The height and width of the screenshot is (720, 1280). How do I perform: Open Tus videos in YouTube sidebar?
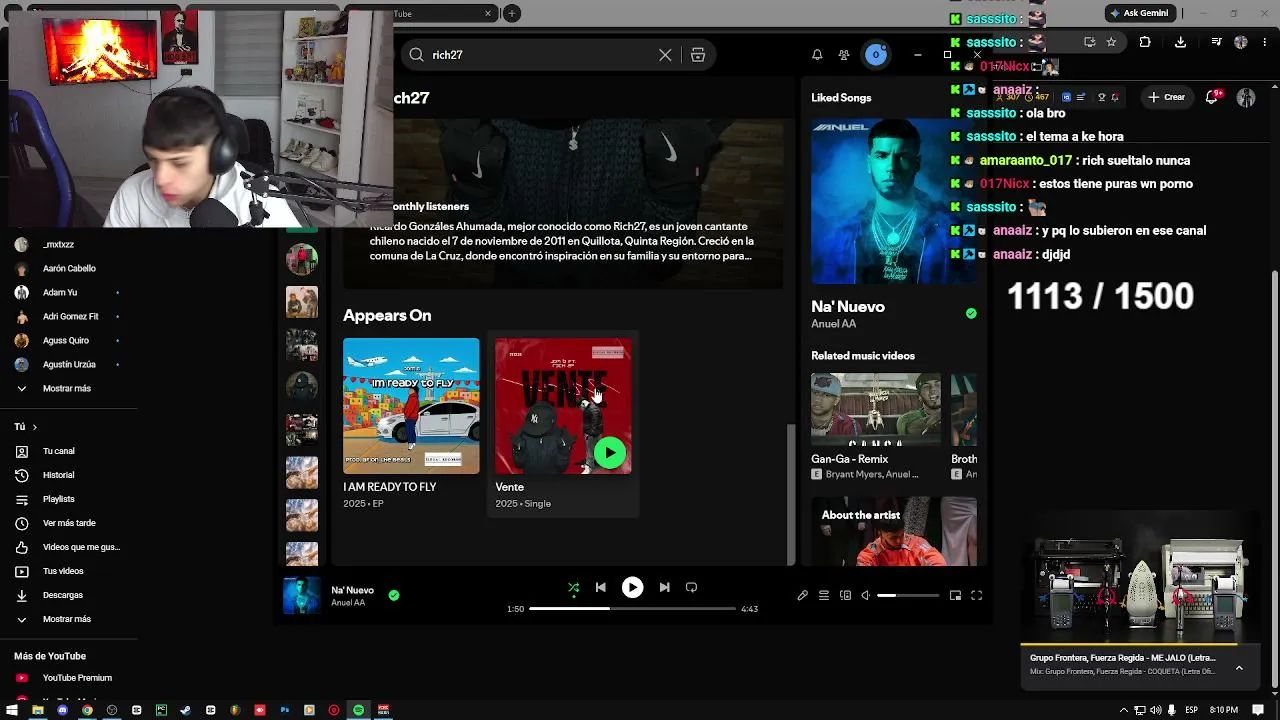(x=63, y=571)
